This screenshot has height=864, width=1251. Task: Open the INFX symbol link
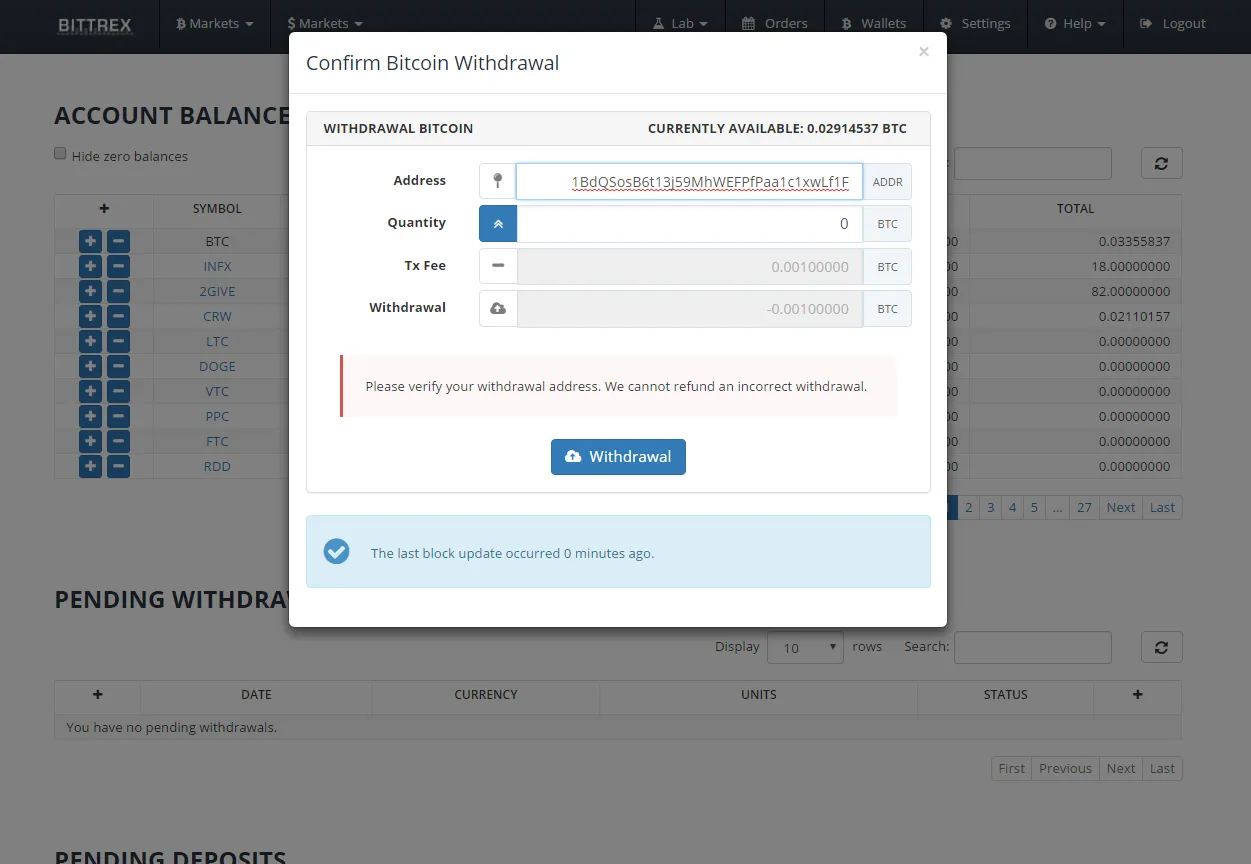[x=217, y=267]
